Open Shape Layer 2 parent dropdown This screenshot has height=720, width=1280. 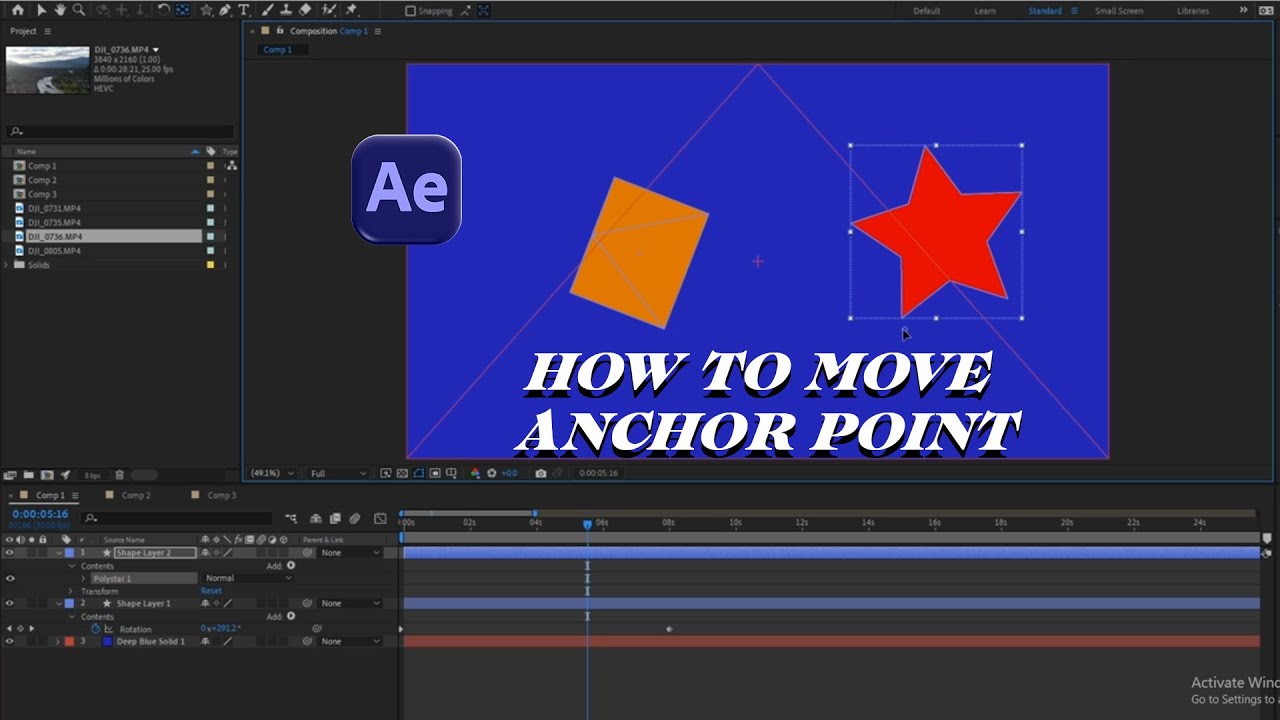(x=349, y=553)
